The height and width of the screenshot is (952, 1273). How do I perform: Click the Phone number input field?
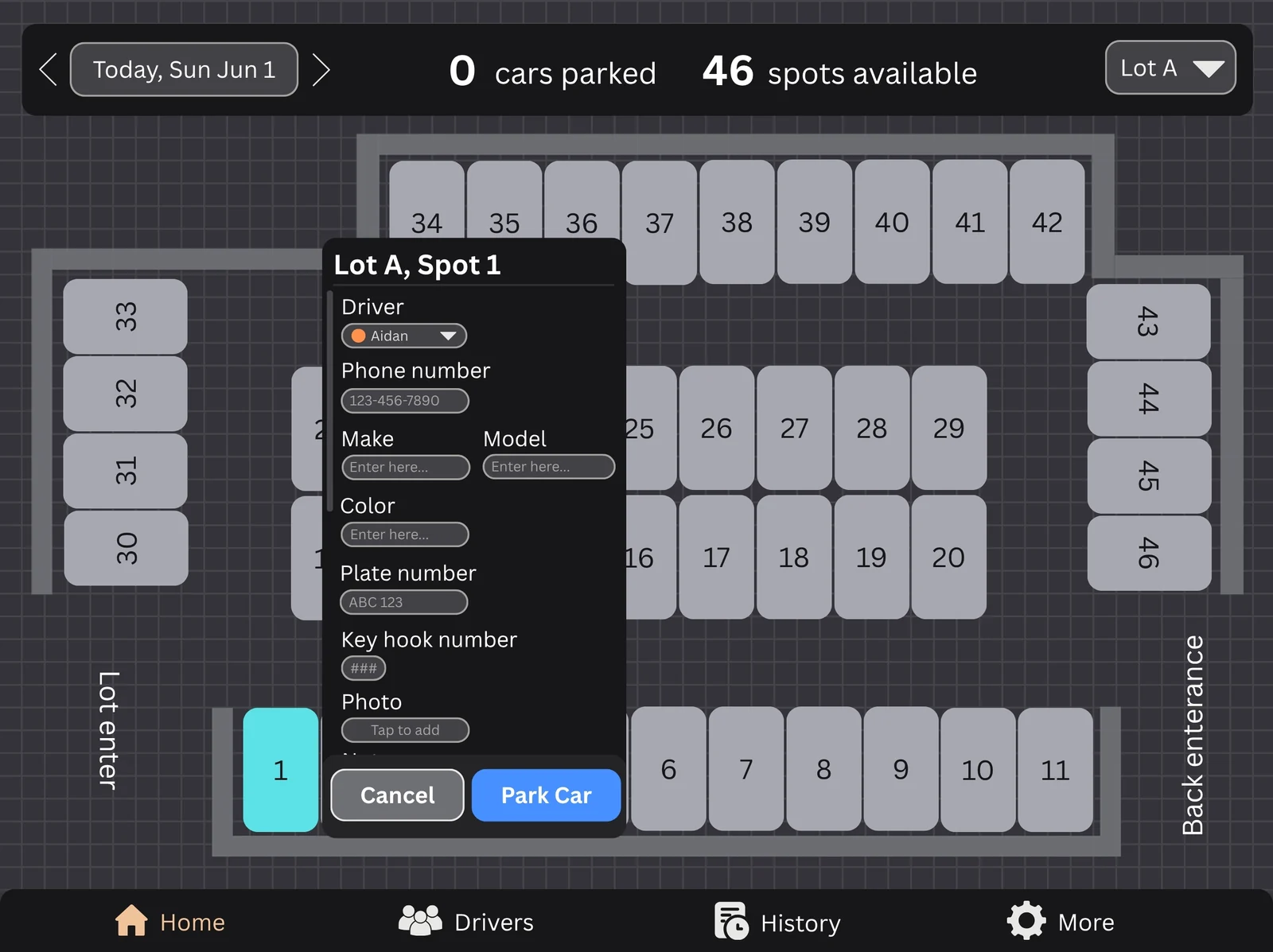pyautogui.click(x=405, y=400)
